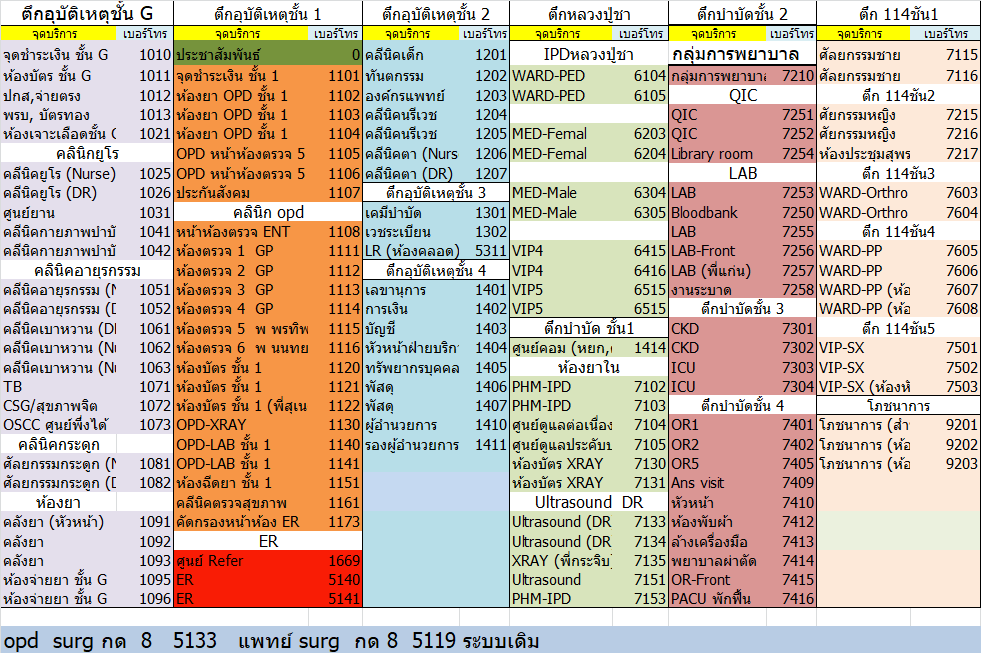Click the ตึกอุบัติเหตุชั้น G header cell
Image resolution: width=981 pixels, height=653 pixels.
pyautogui.click(x=87, y=13)
